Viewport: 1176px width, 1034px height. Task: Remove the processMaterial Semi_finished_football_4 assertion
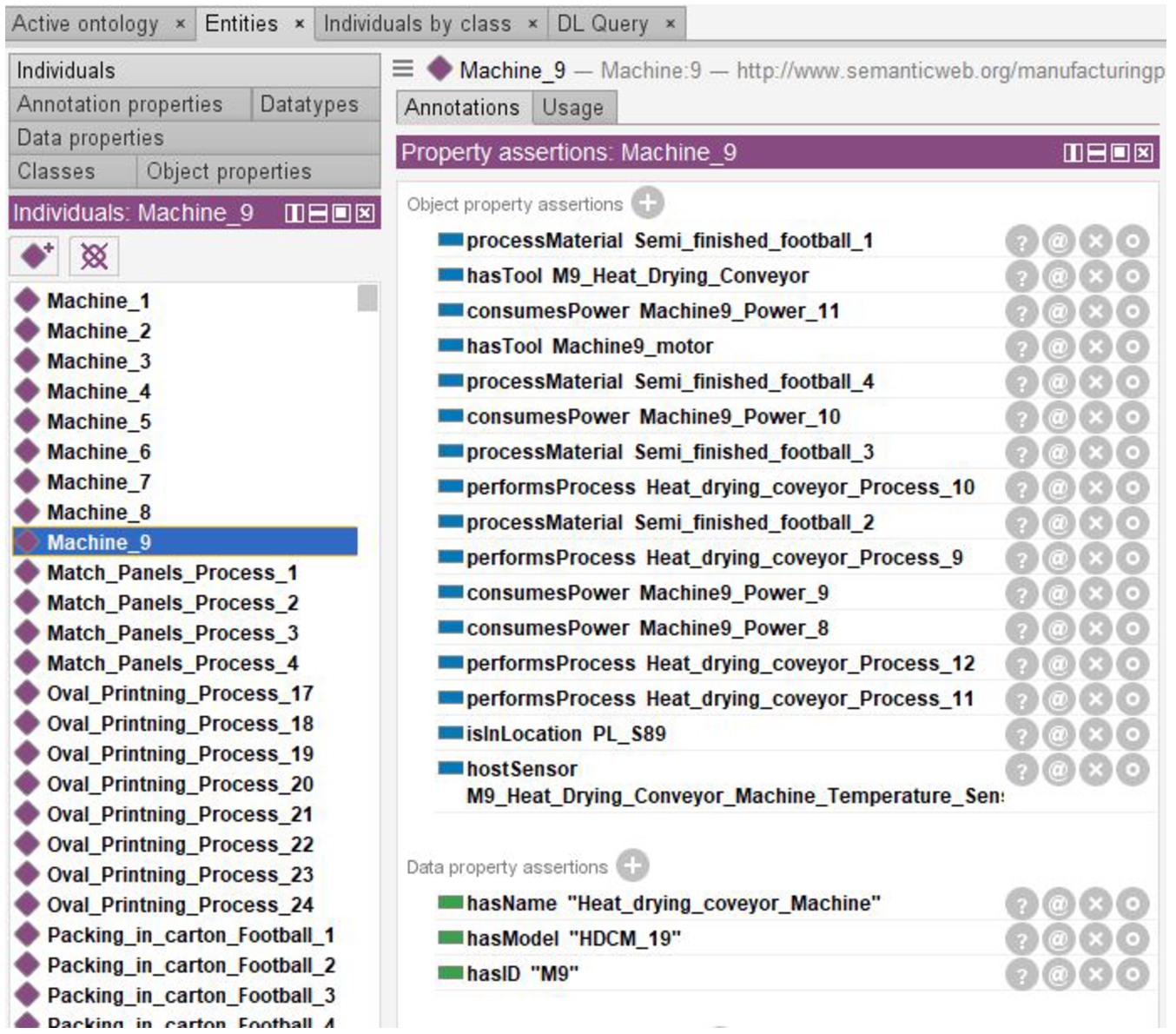1095,381
